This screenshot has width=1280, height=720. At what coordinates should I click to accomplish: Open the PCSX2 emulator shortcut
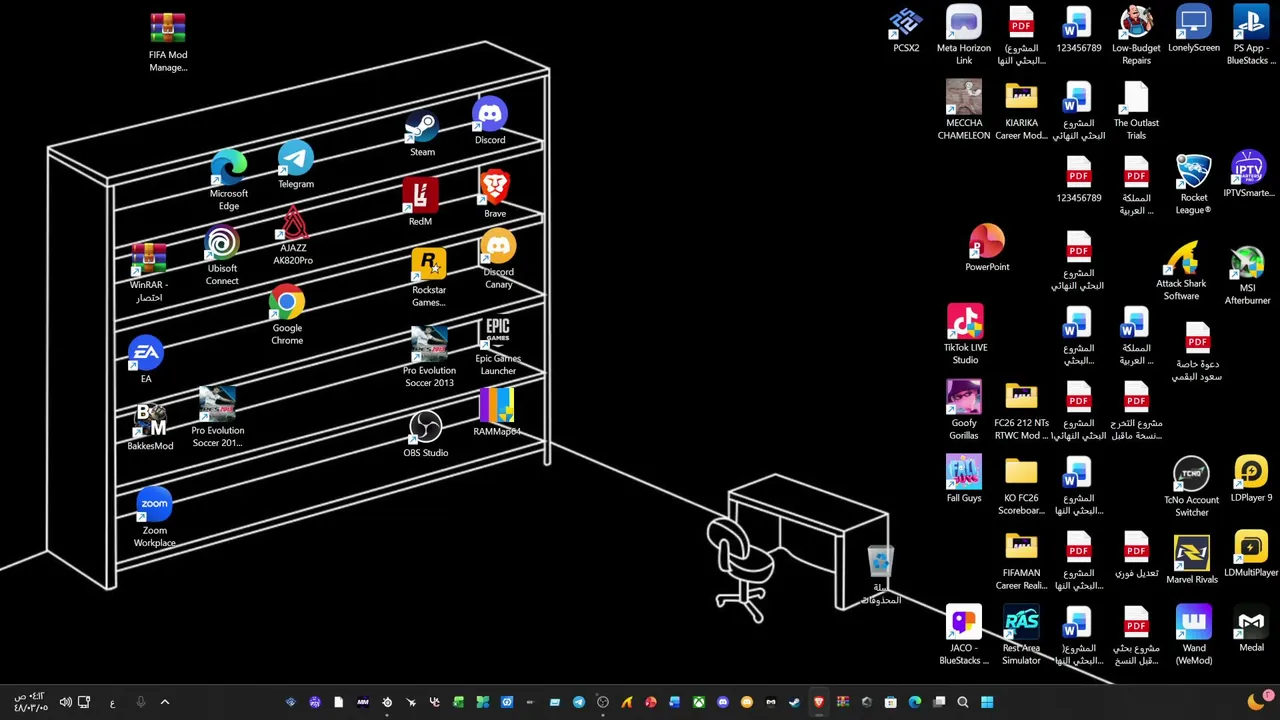tap(906, 32)
